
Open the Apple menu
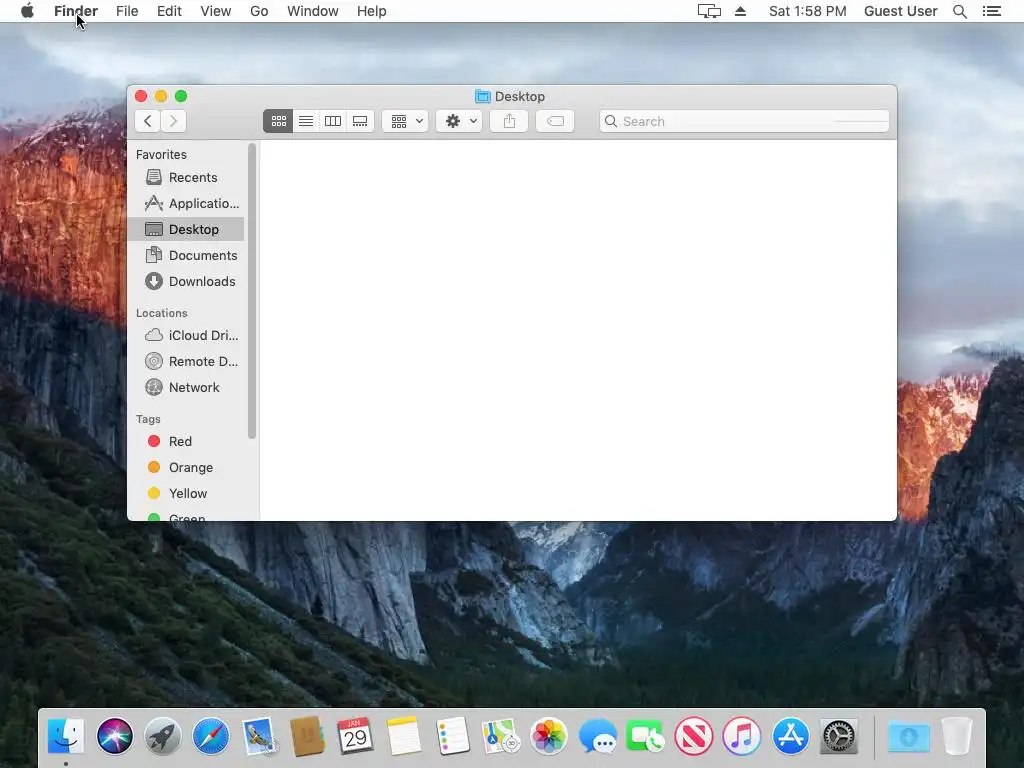tap(27, 11)
